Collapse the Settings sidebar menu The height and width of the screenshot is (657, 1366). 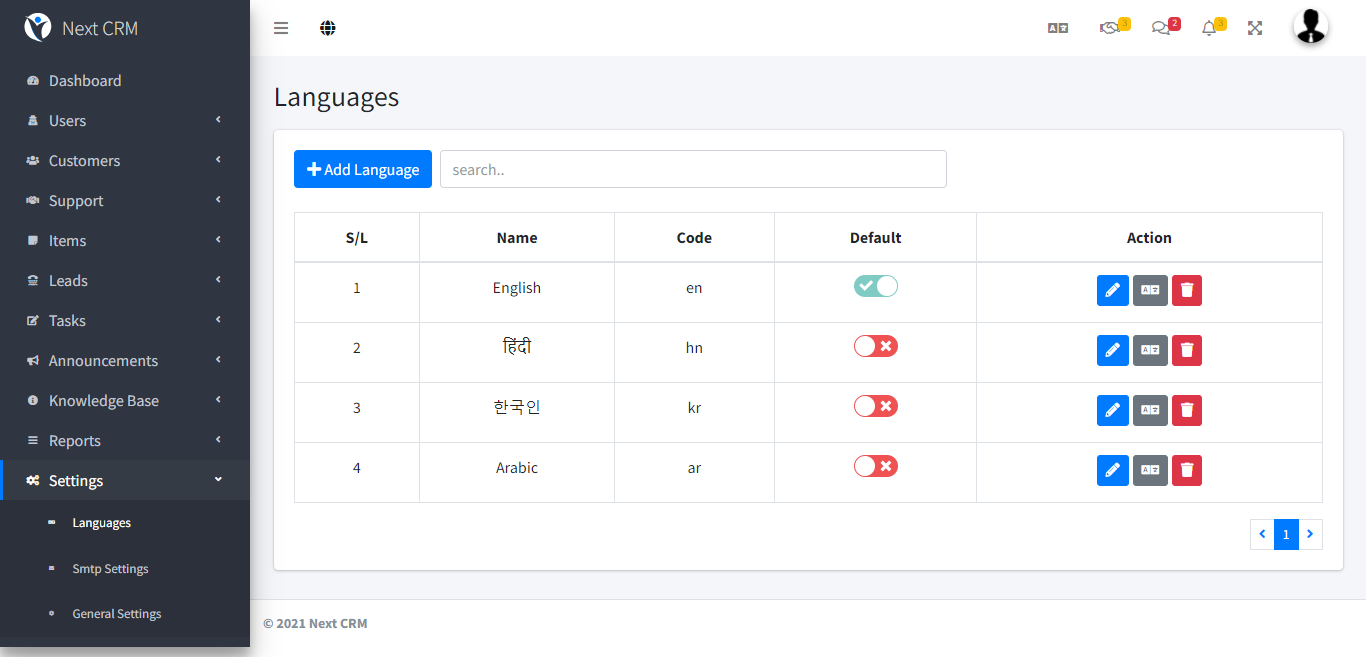click(x=76, y=481)
